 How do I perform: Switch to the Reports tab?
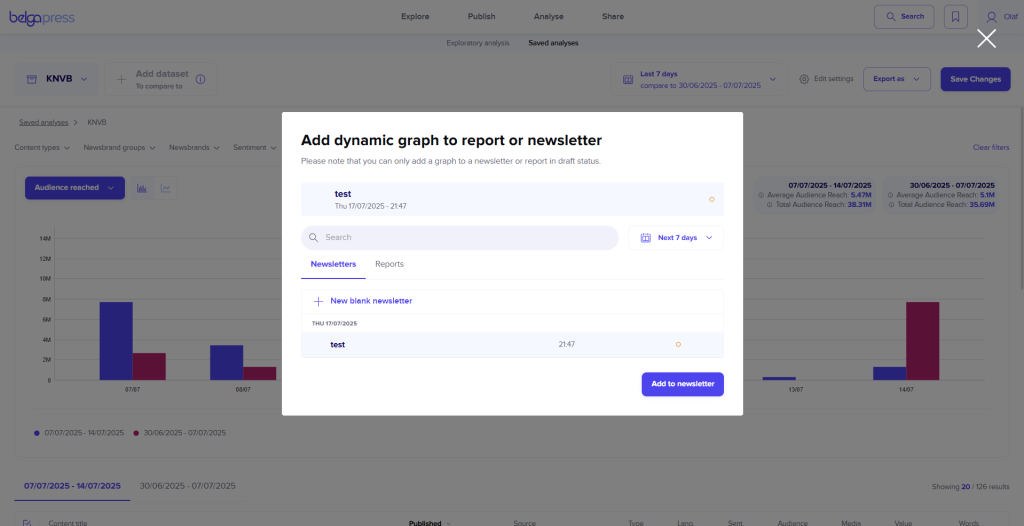coord(389,264)
